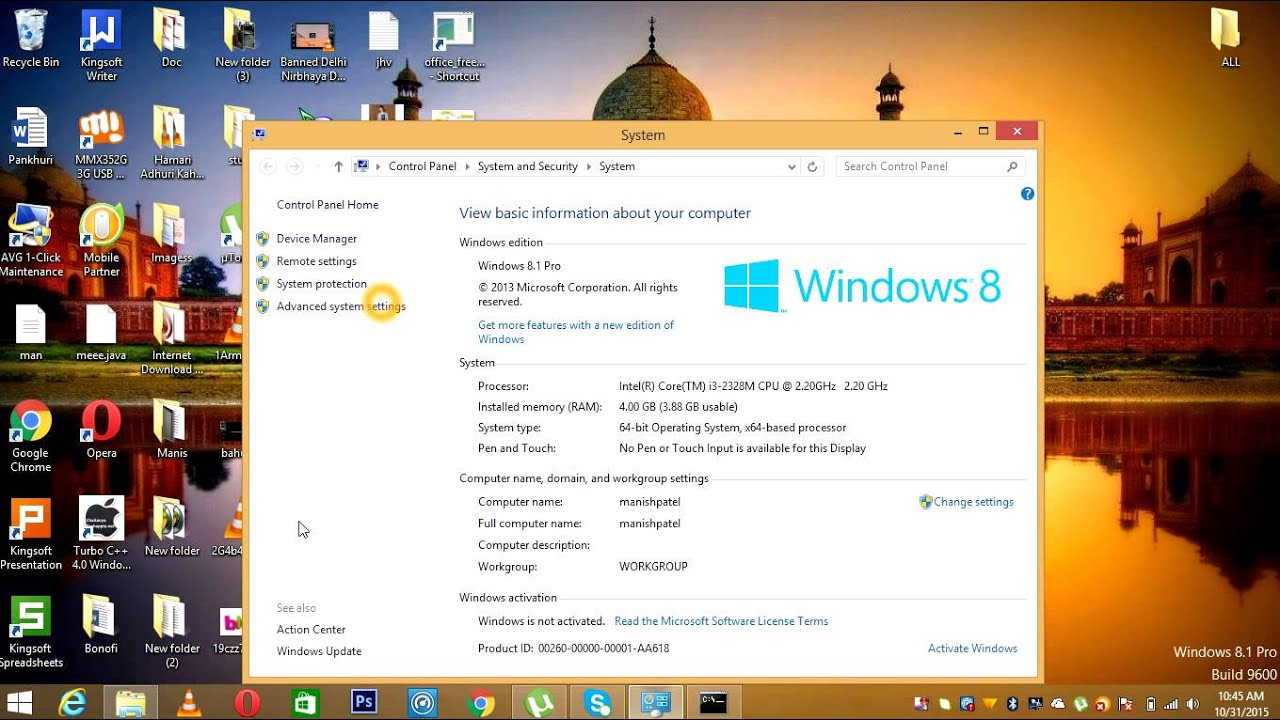This screenshot has height=720, width=1280.
Task: Open Advanced system settings
Action: [340, 307]
